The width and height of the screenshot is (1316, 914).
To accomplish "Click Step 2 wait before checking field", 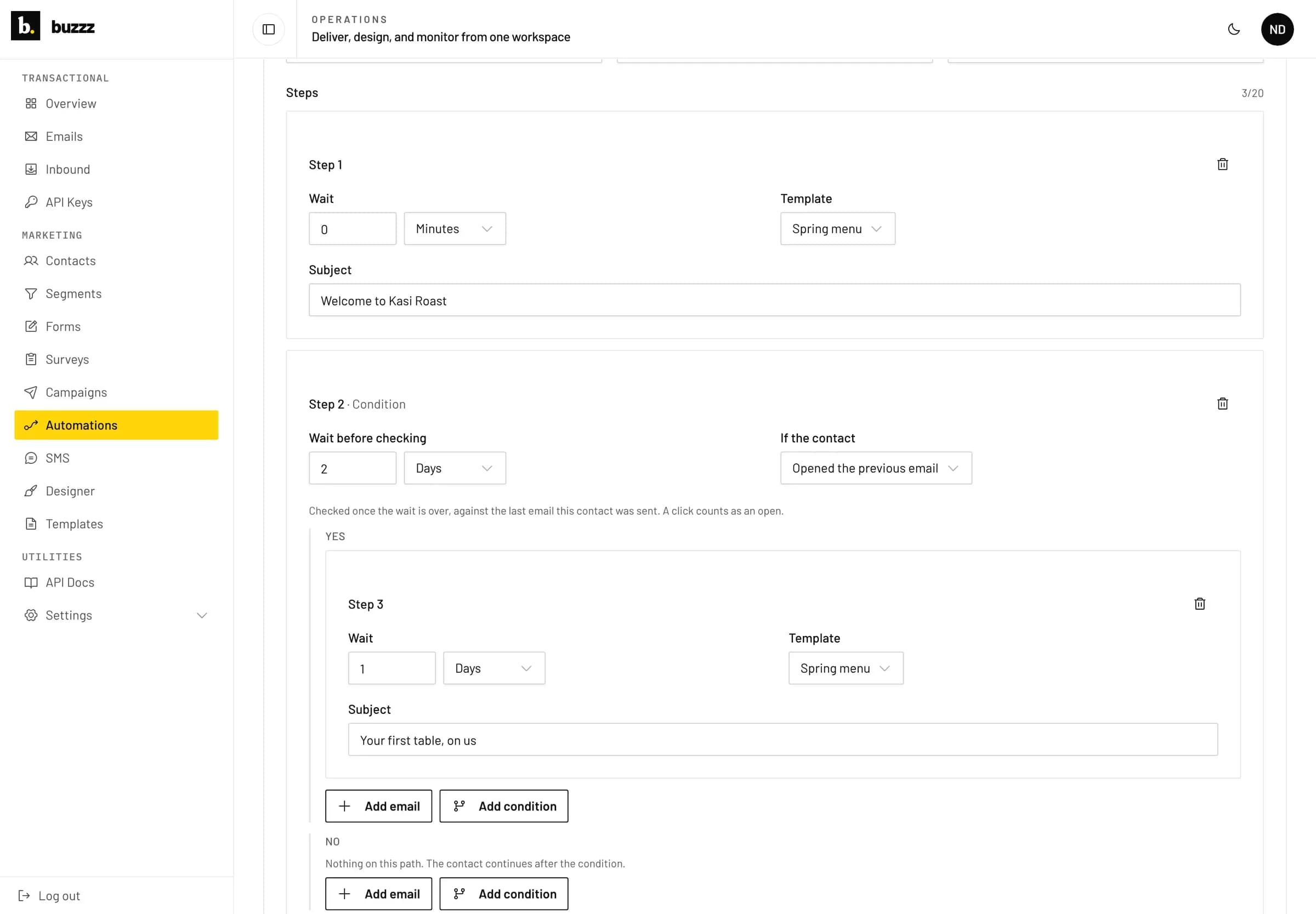I will 352,468.
